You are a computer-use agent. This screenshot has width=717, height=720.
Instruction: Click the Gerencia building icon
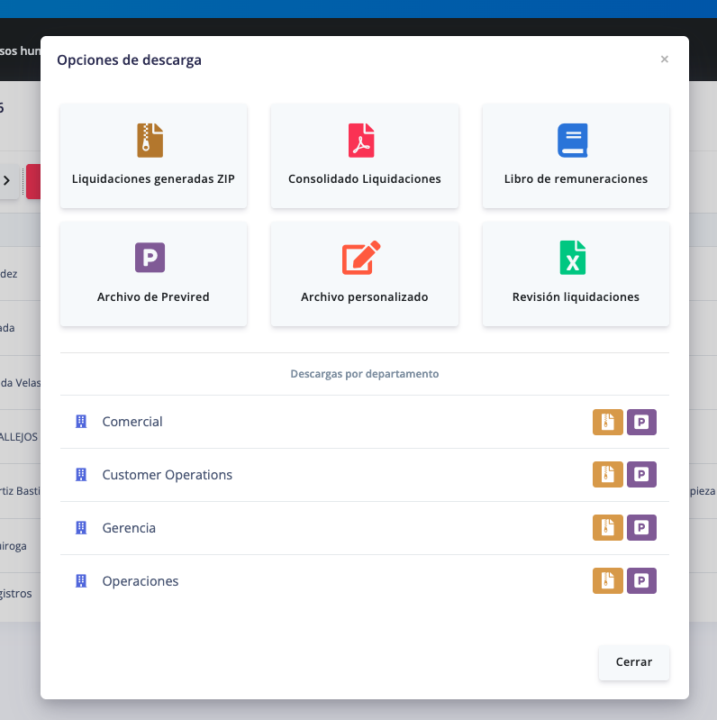[81, 528]
